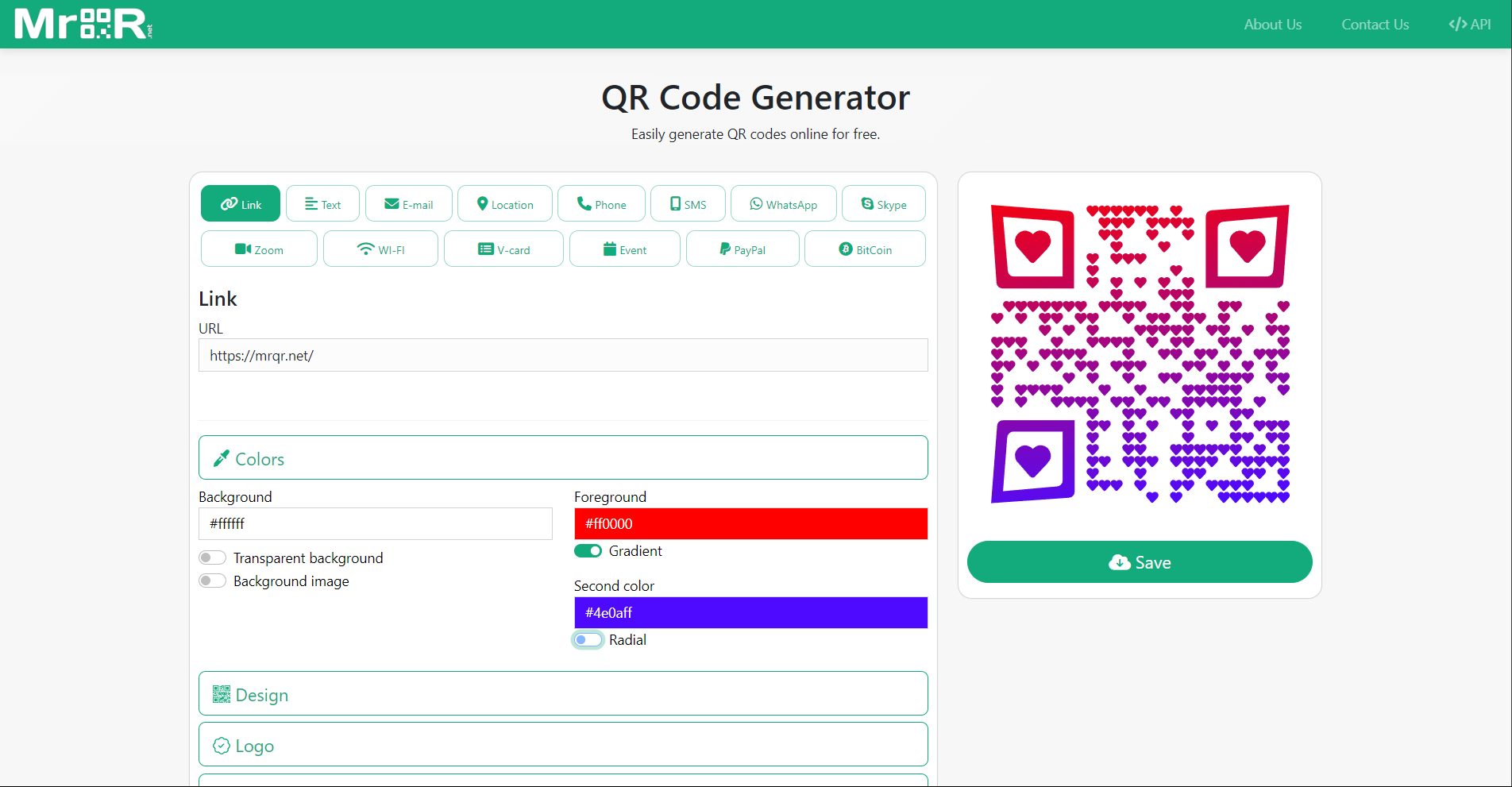Click the Logo badge checkmark icon

click(x=222, y=746)
